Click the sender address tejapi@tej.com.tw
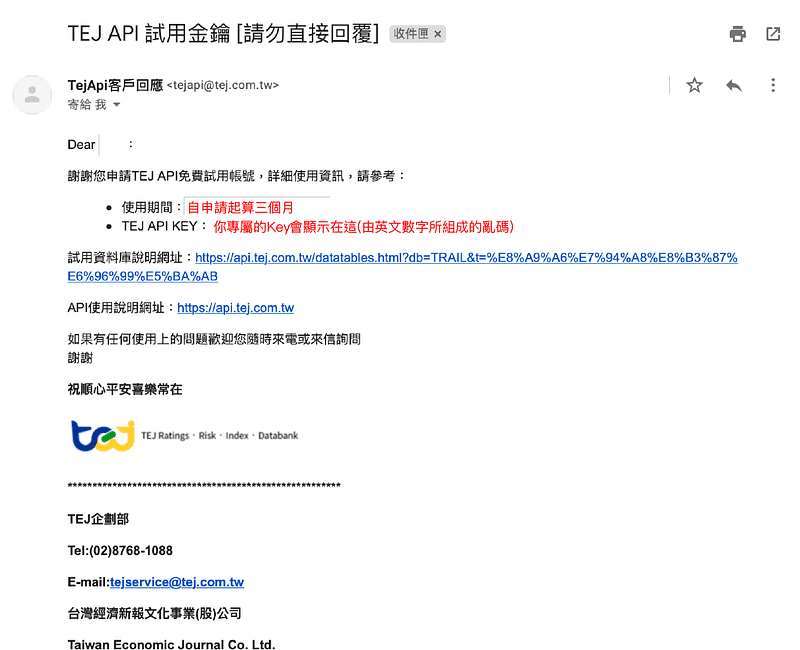The width and height of the screenshot is (800, 650). tap(223, 86)
